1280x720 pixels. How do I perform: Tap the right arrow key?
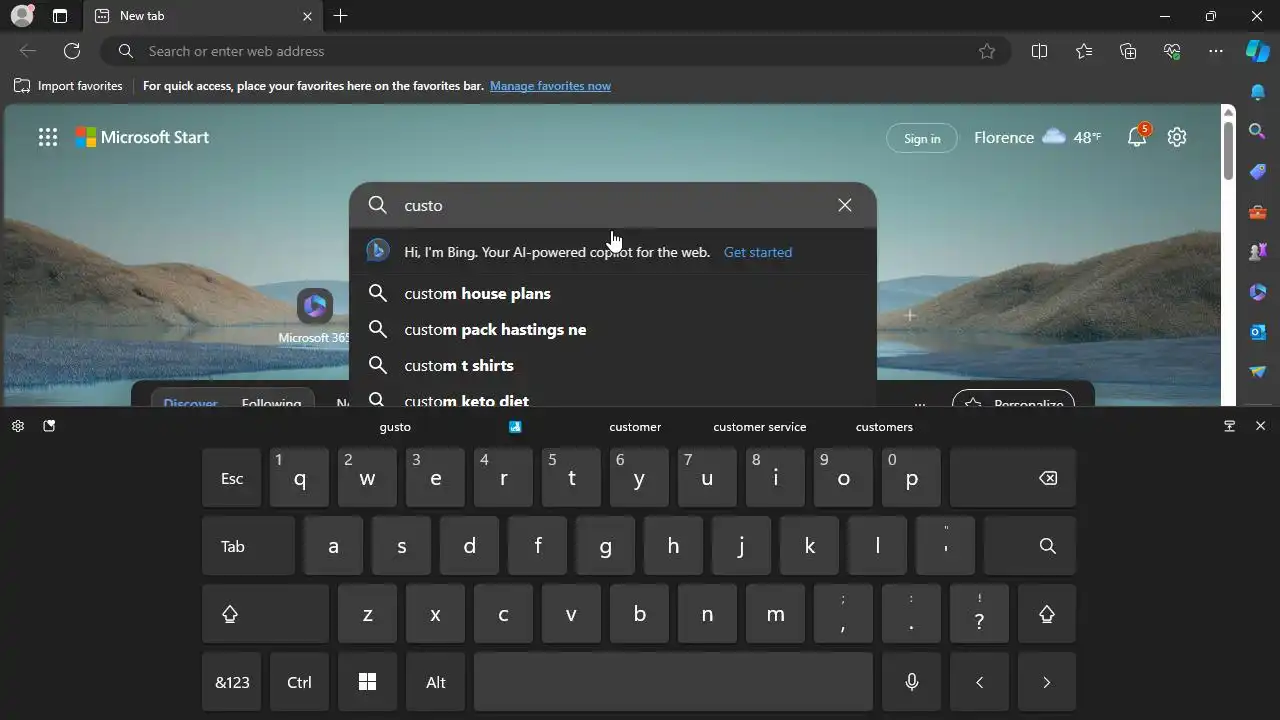pos(1046,682)
